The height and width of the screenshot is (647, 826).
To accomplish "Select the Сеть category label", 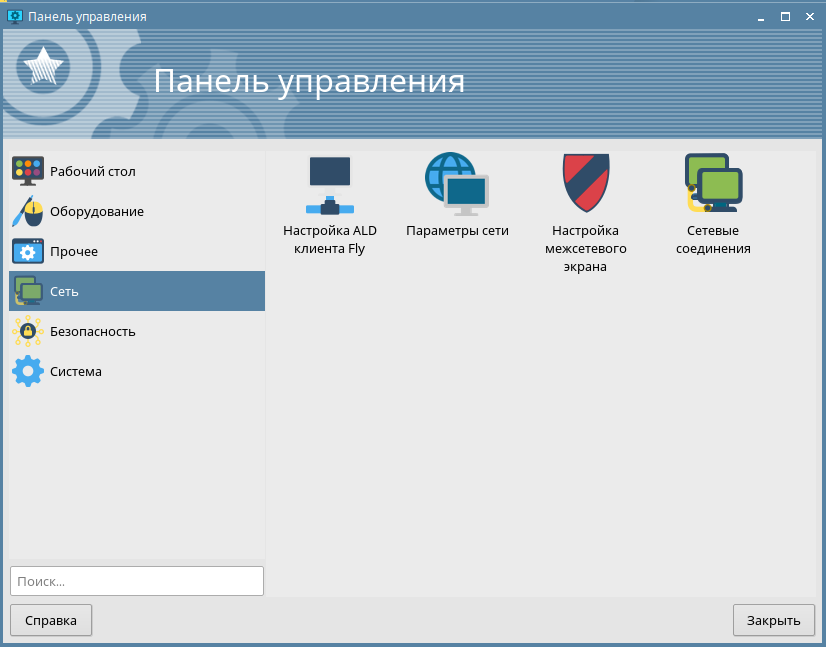I will pos(64,291).
